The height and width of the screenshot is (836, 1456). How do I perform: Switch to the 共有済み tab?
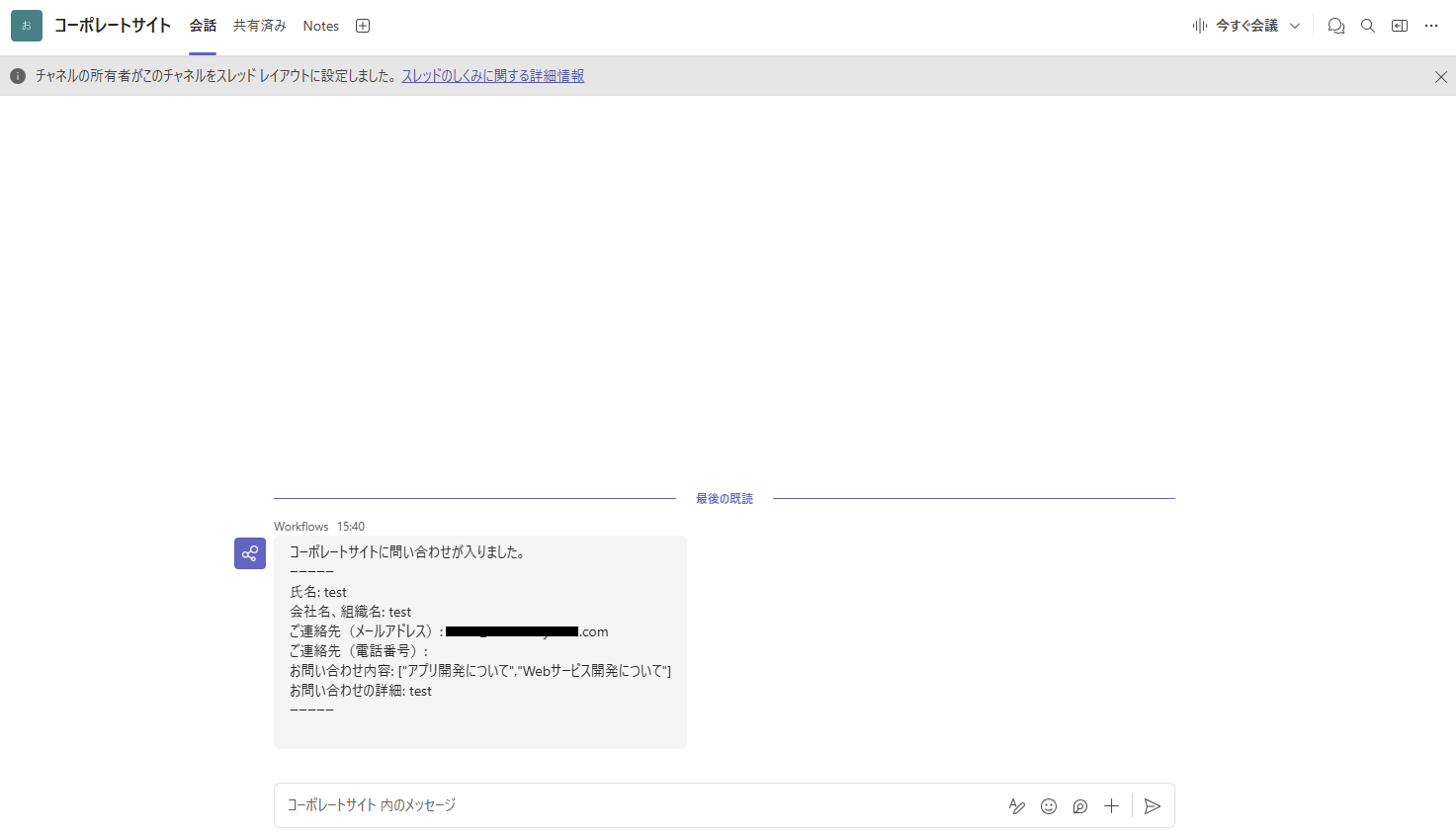pyautogui.click(x=259, y=25)
